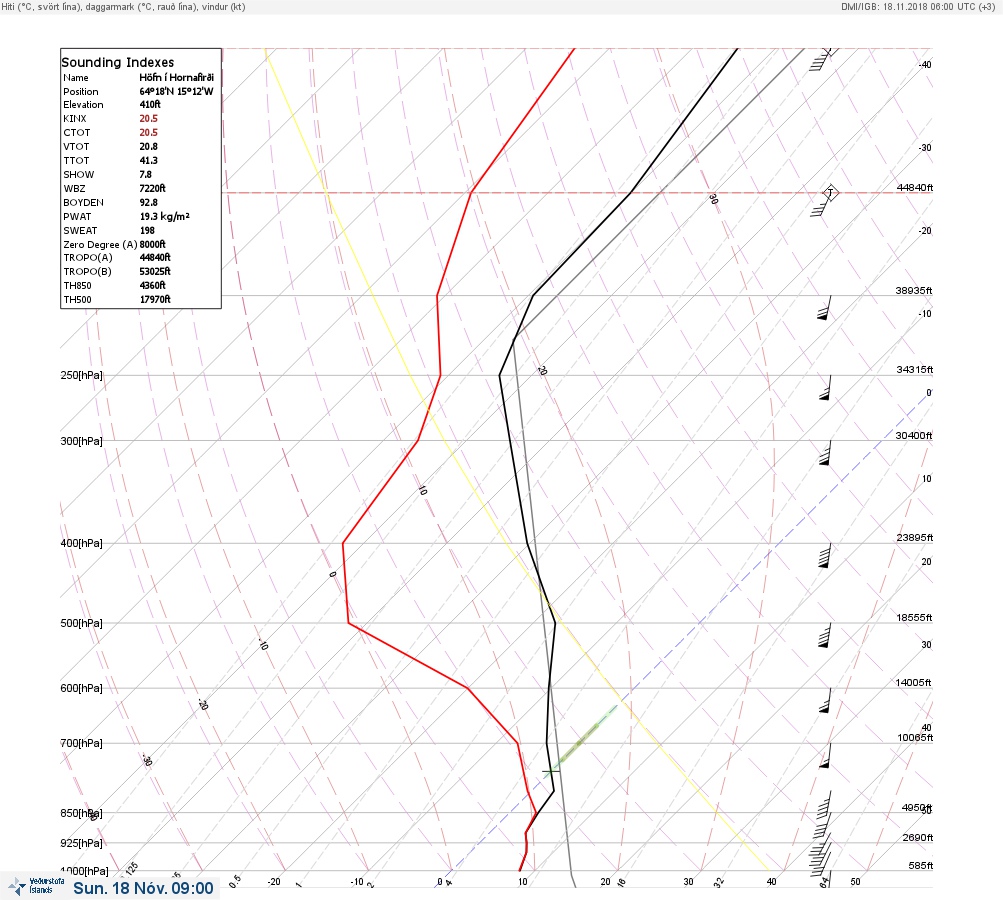Click the 14005ft altitude label
The width and height of the screenshot is (1003, 900).
point(913,684)
